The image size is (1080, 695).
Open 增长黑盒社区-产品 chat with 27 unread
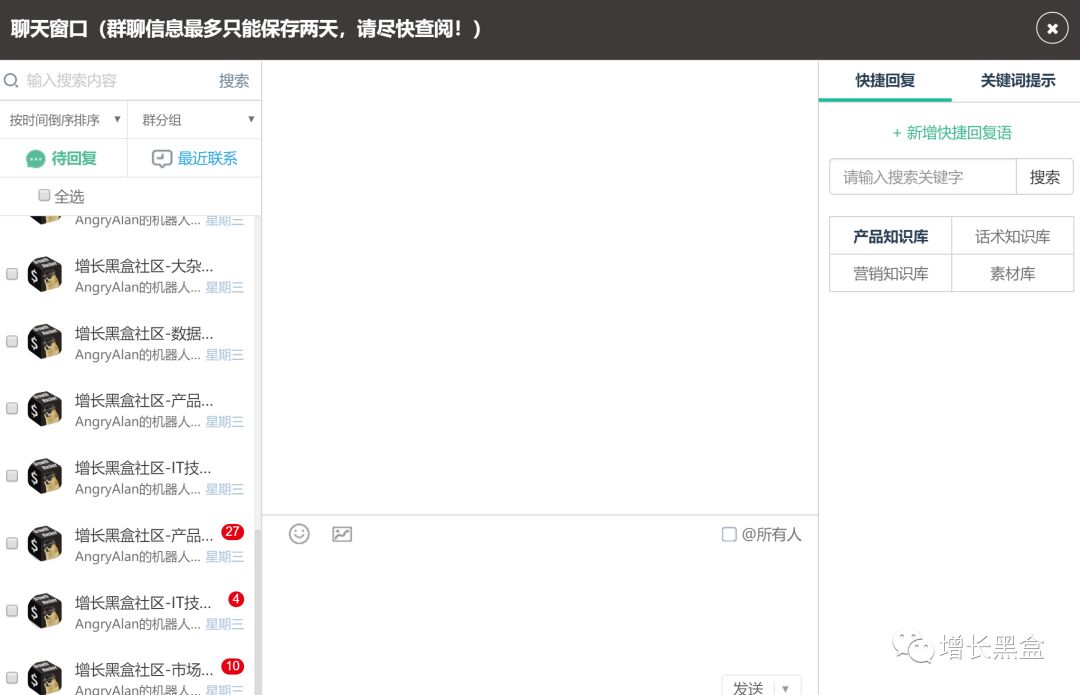[x=127, y=543]
